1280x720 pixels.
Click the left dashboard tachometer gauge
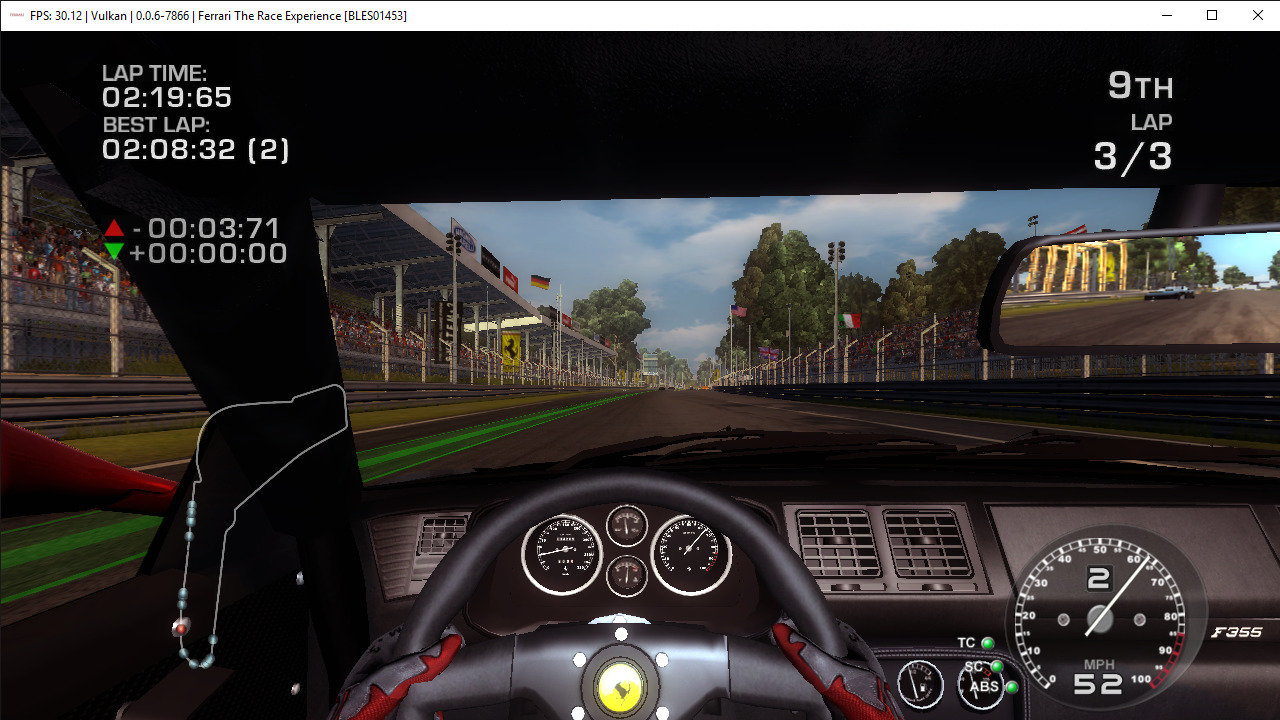pos(562,555)
